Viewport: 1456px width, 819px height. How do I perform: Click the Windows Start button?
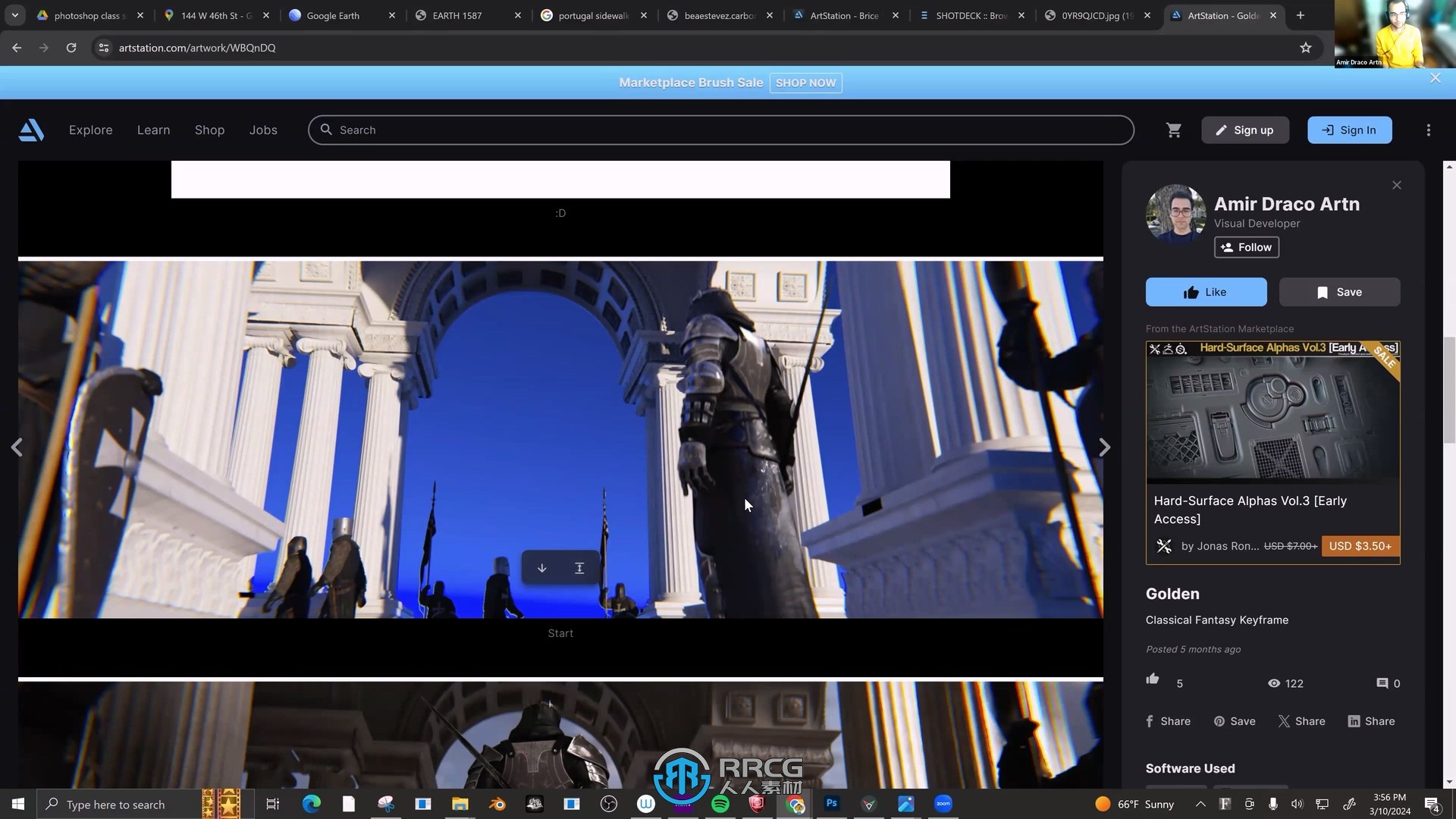coord(18,804)
